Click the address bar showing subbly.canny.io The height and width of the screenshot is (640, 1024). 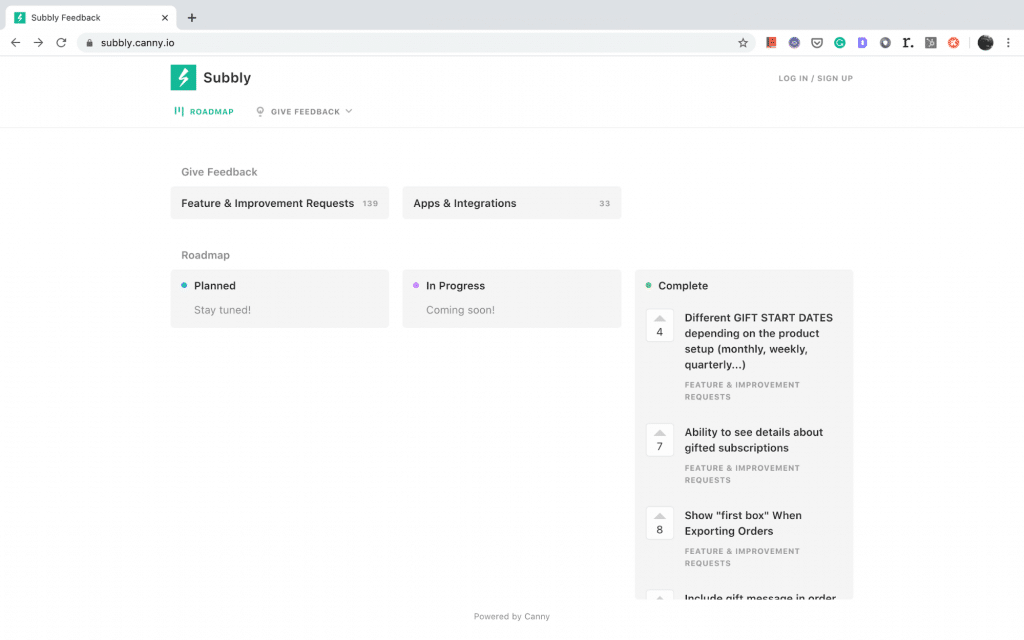tap(400, 43)
